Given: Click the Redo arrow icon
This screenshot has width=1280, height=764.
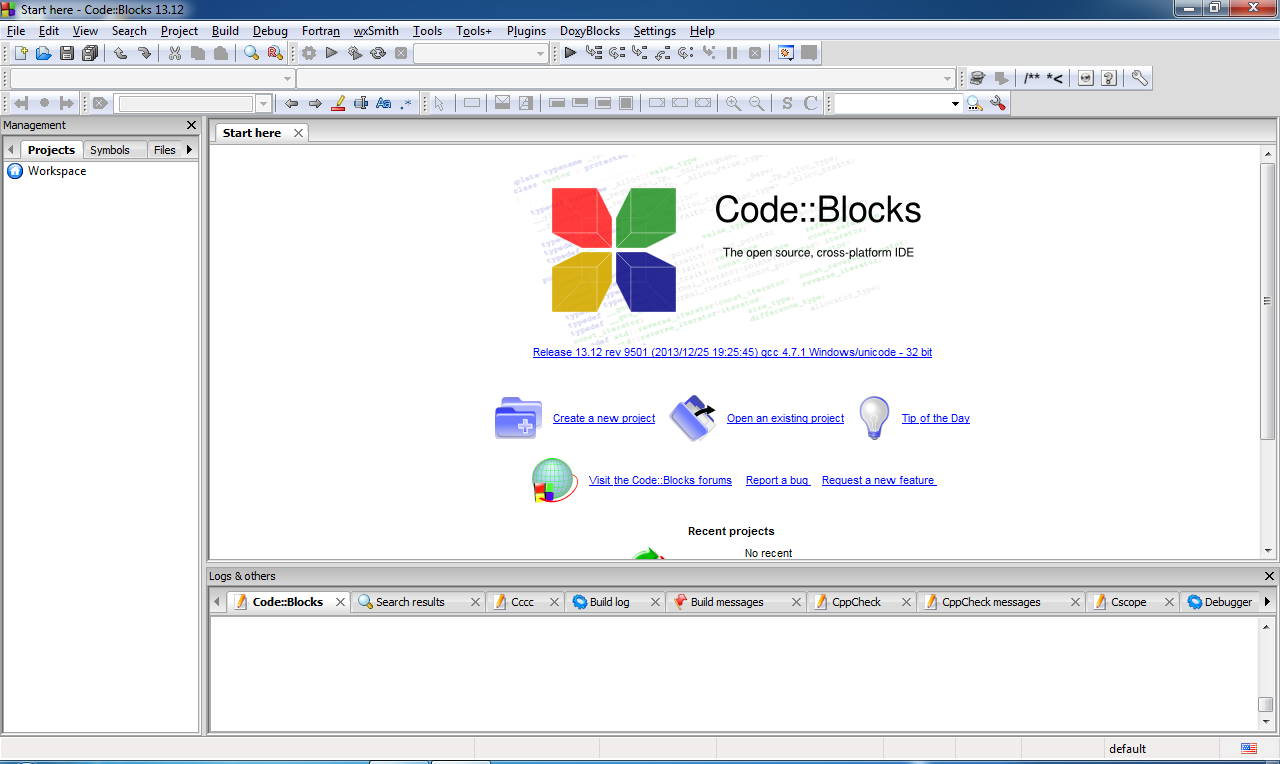Looking at the screenshot, I should pyautogui.click(x=144, y=53).
